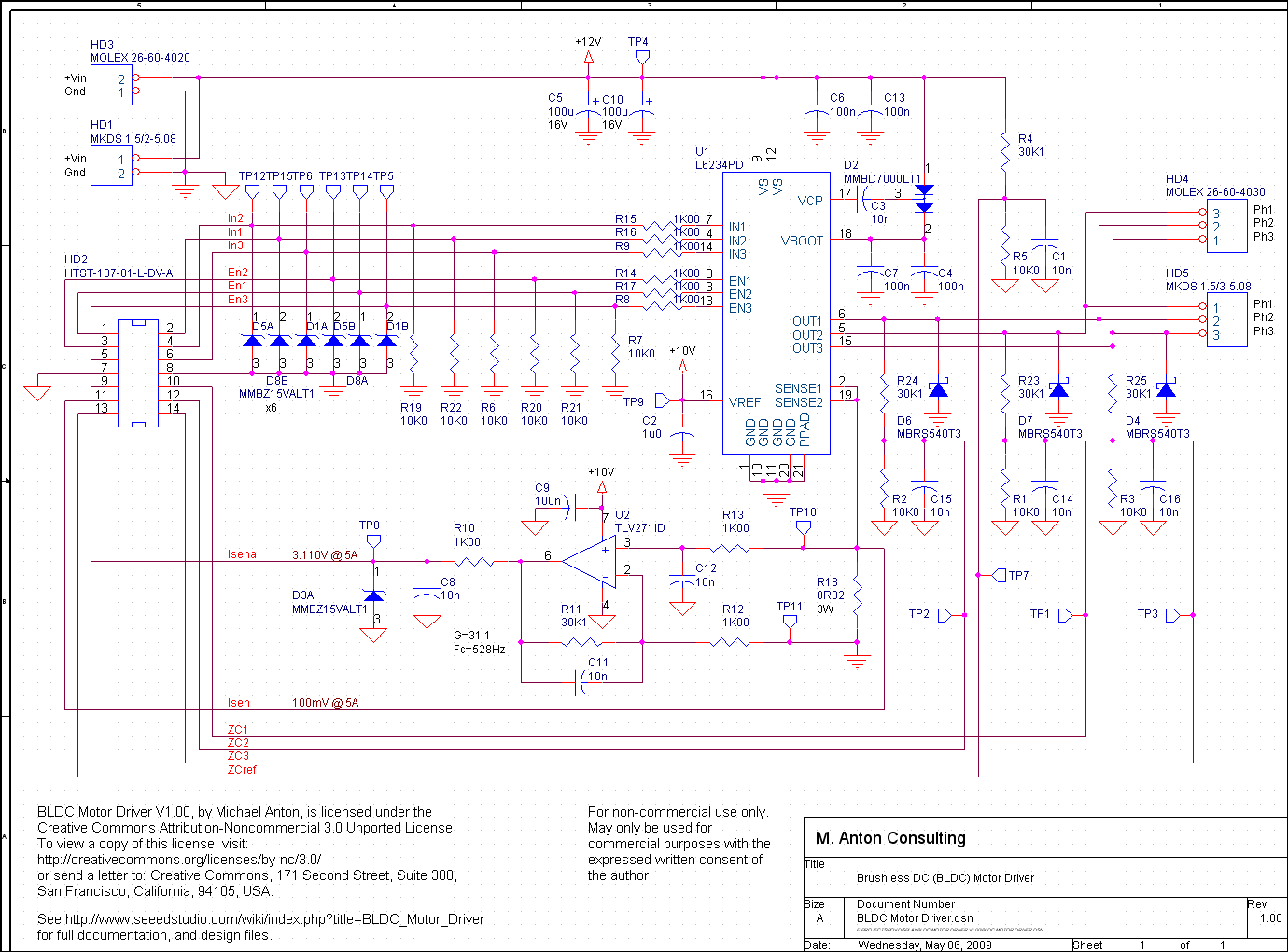Click the R11 30K1 feedback resistor symbol

coord(581,642)
